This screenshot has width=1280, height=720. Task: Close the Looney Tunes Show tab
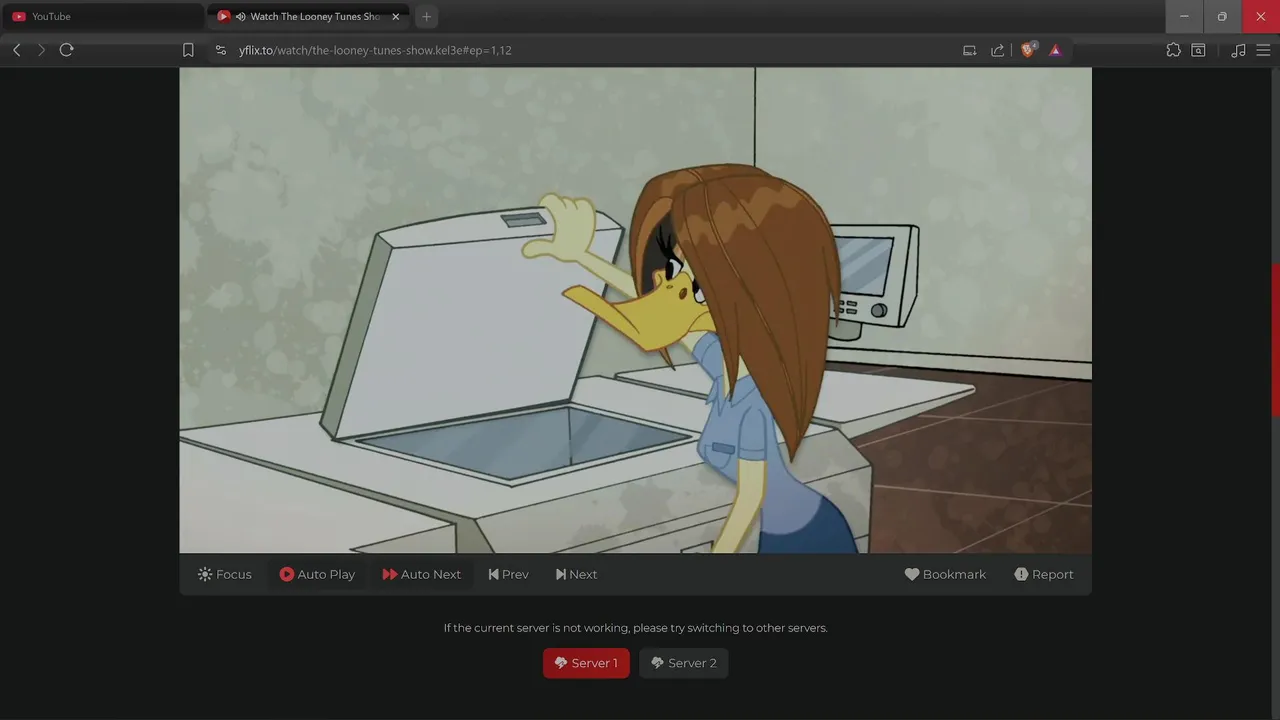(x=395, y=17)
